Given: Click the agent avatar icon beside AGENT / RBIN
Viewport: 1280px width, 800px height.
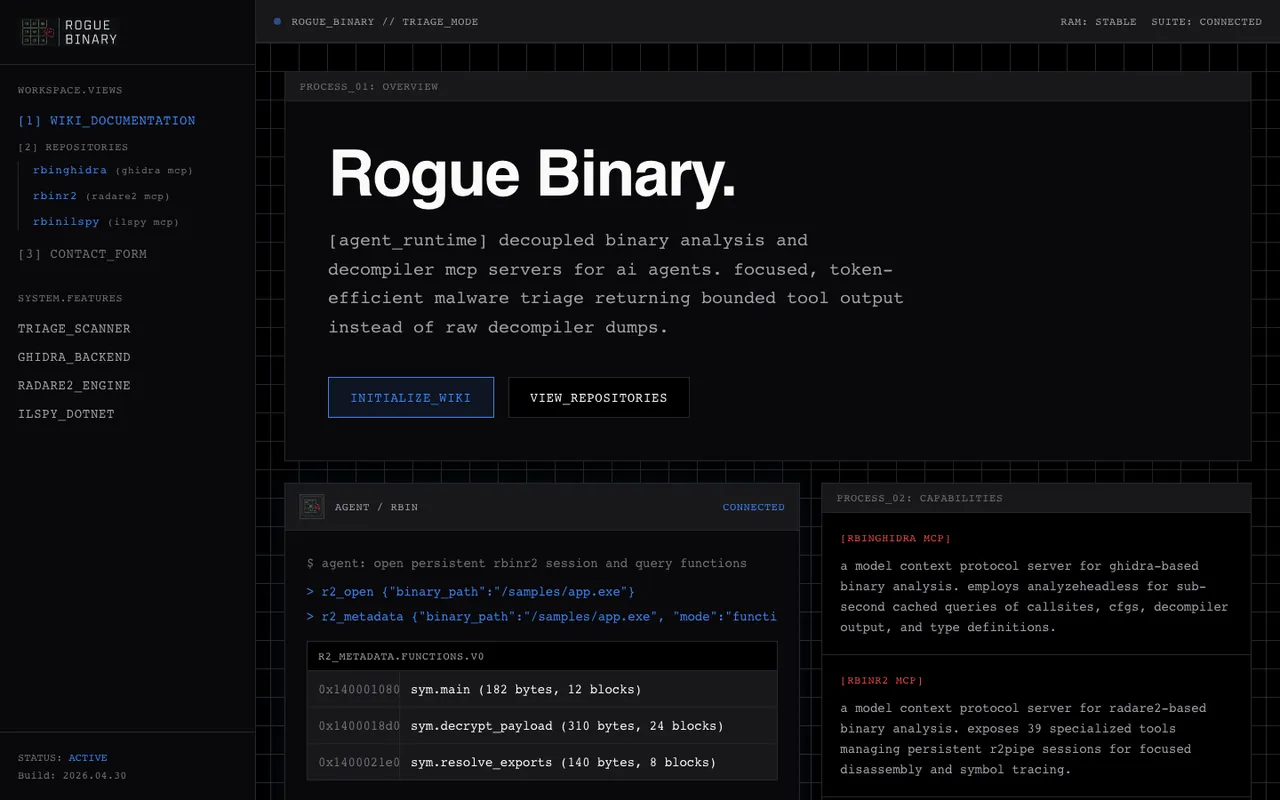Looking at the screenshot, I should (x=312, y=507).
